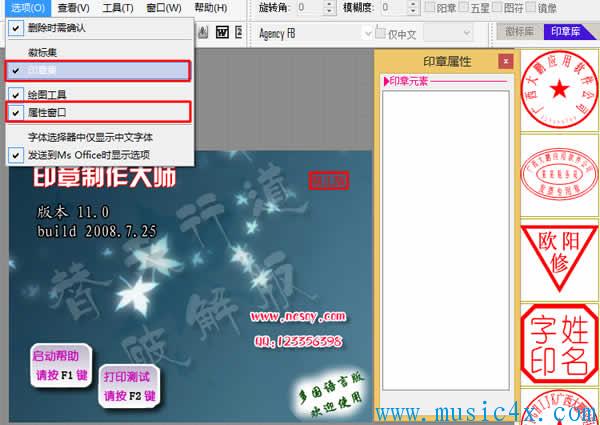Click the 印章元素 section header
Screen dimensions: 600x425
pos(409,81)
